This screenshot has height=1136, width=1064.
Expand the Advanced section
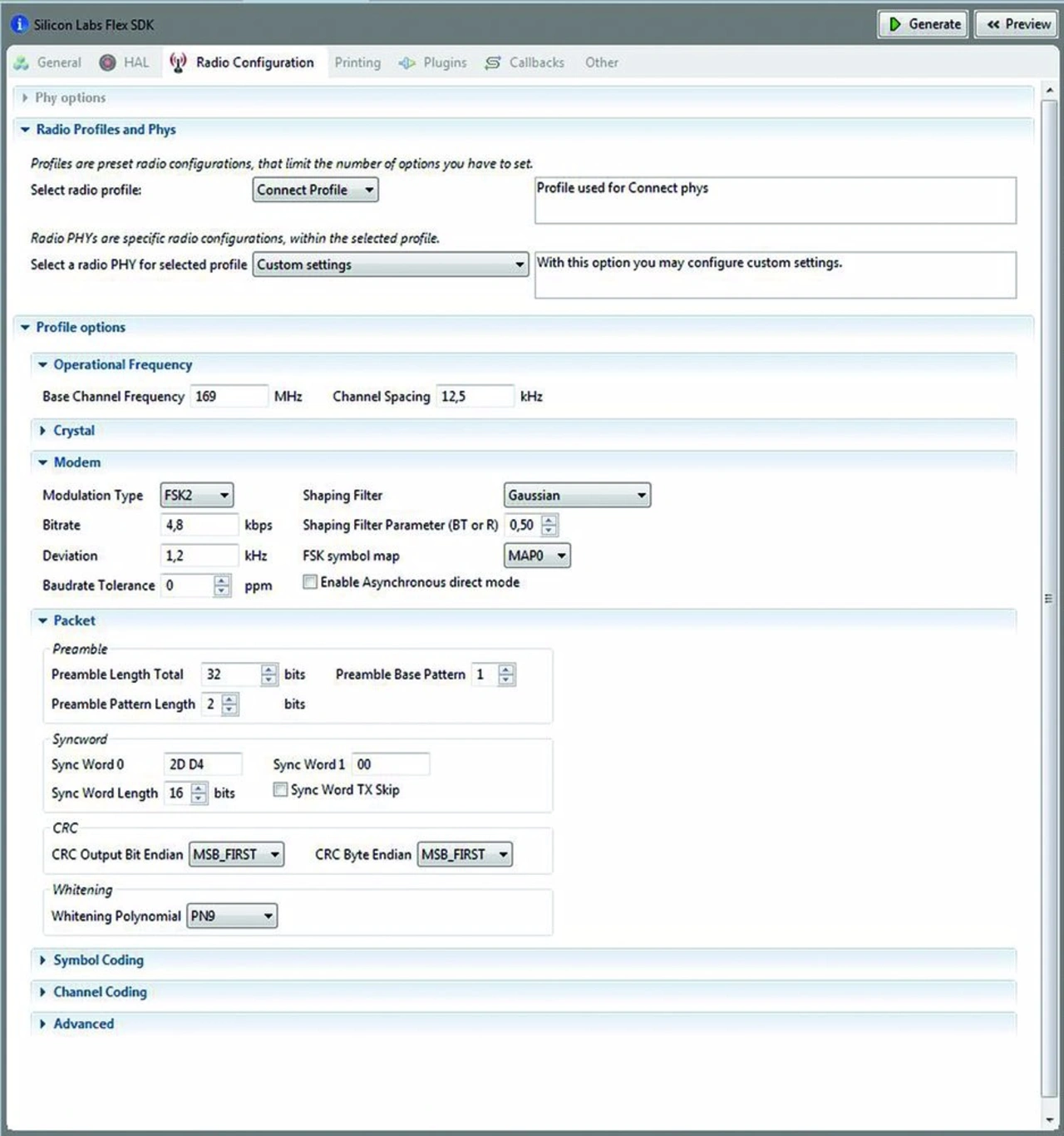tap(42, 1024)
